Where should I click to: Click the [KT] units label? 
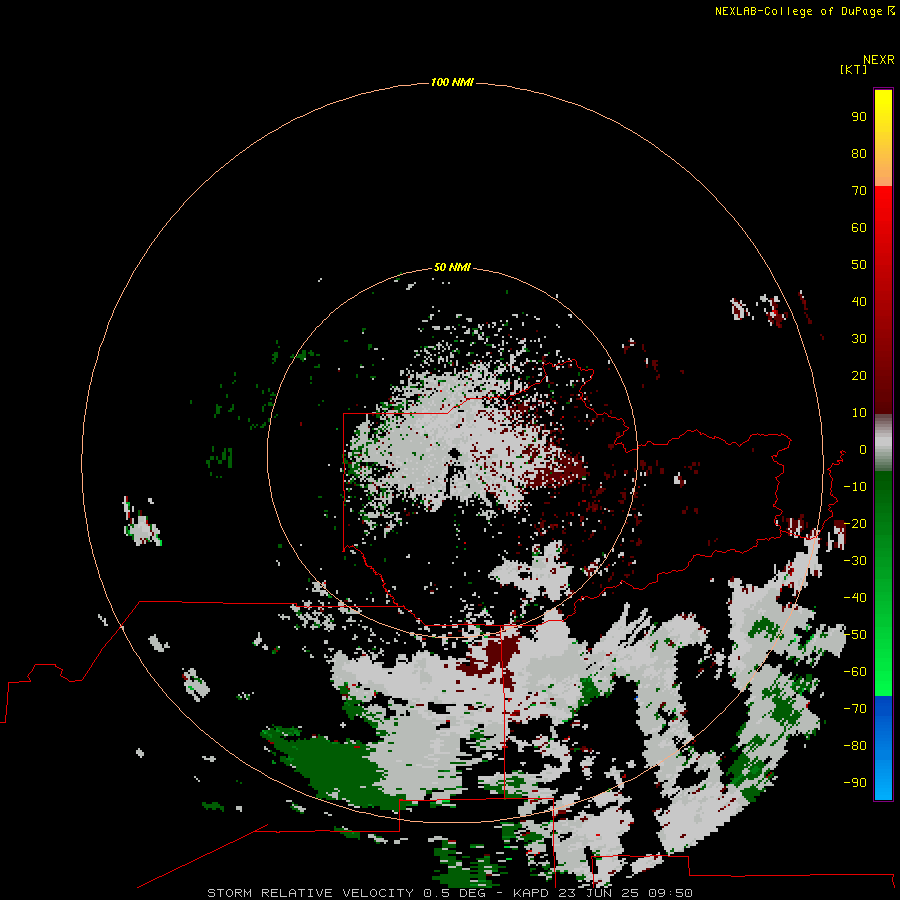pyautogui.click(x=854, y=69)
